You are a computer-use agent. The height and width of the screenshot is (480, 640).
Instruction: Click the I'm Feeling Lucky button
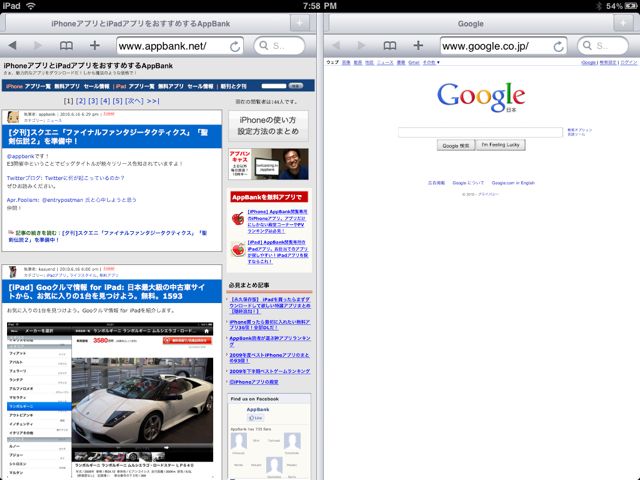[500, 145]
